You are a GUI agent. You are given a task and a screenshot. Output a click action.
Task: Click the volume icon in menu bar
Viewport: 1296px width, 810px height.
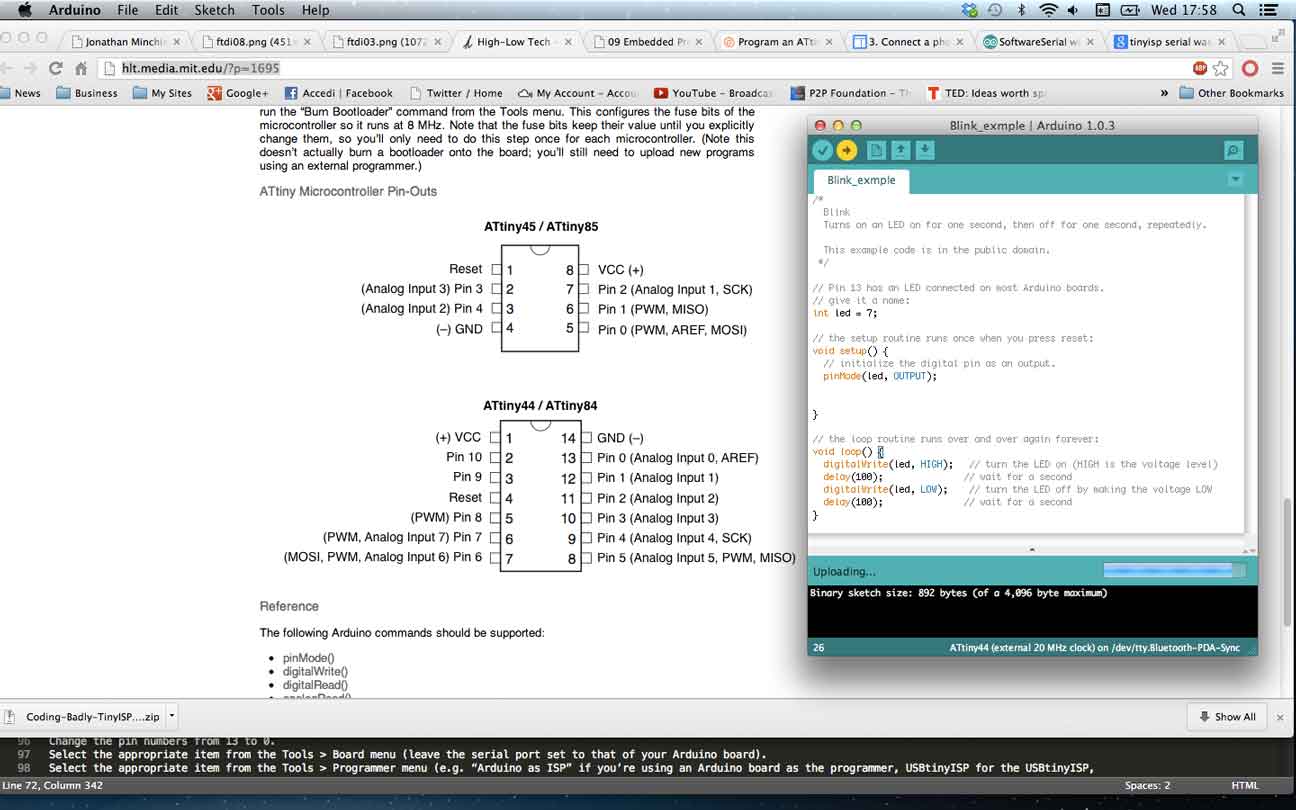pos(1073,10)
